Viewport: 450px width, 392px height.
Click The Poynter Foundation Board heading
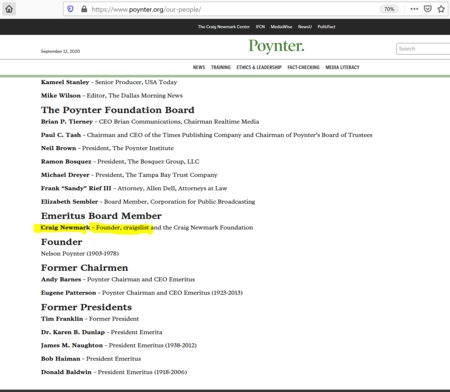[118, 110]
